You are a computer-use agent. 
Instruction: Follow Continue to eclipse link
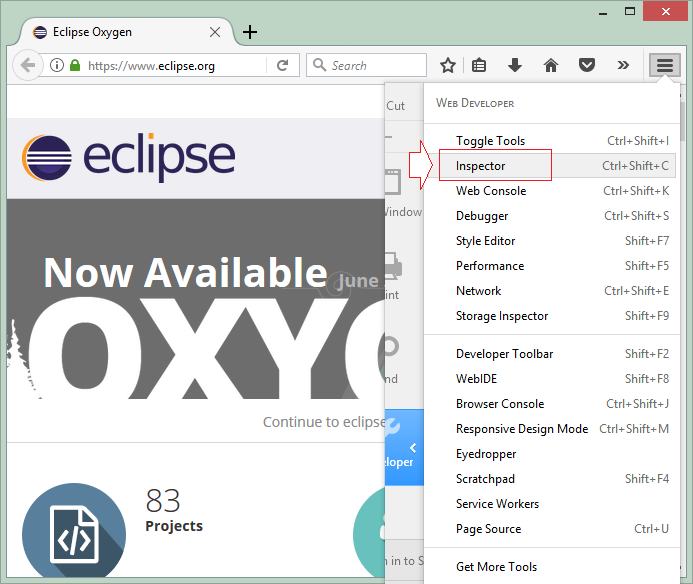pos(324,422)
